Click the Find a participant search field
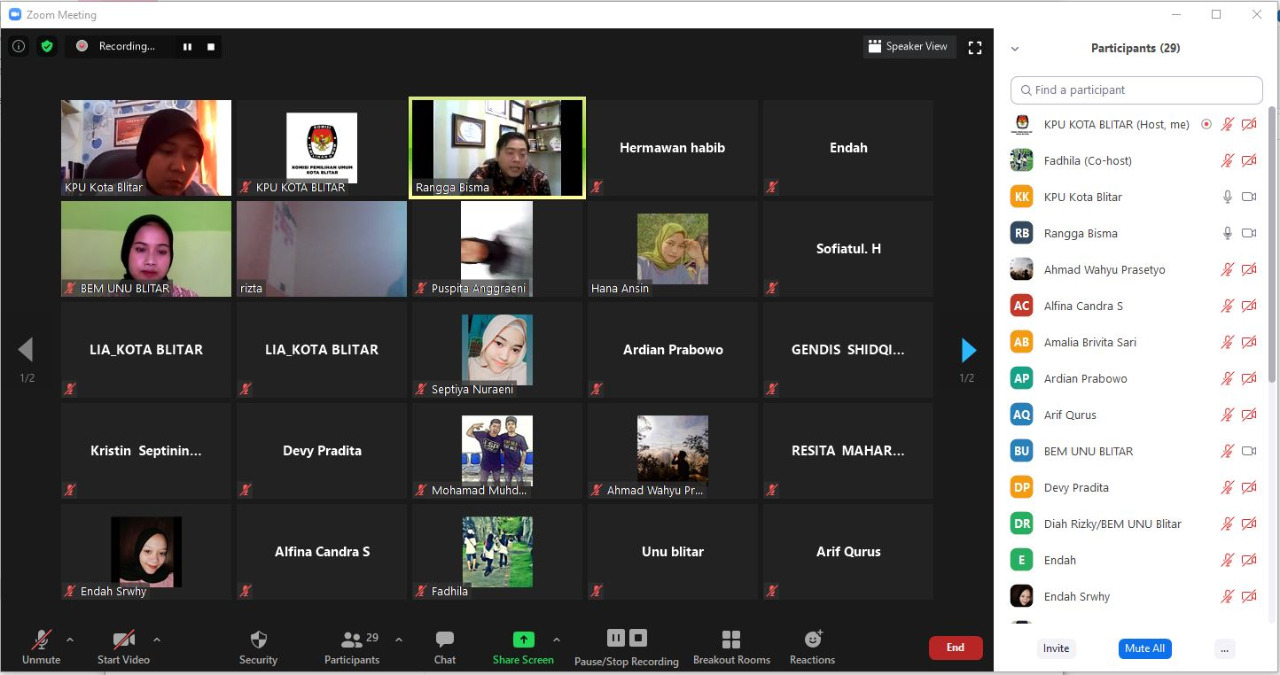Image resolution: width=1280 pixels, height=675 pixels. (1136, 90)
